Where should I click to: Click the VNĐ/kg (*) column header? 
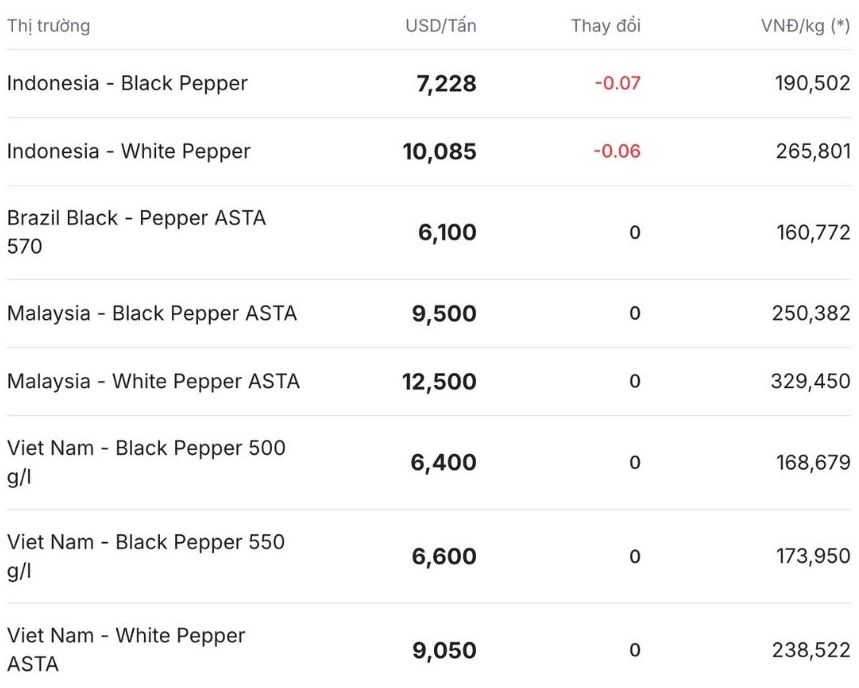pyautogui.click(x=805, y=26)
